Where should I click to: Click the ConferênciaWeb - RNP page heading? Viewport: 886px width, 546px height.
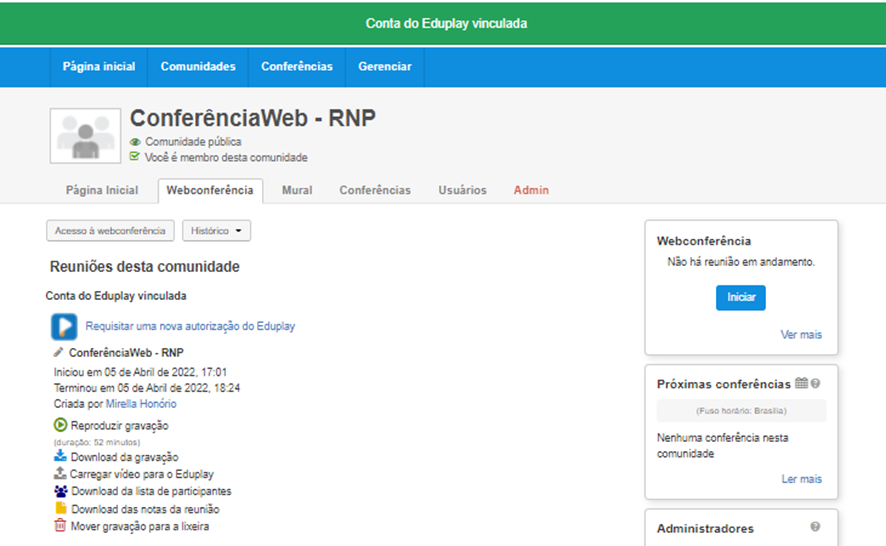coord(253,118)
